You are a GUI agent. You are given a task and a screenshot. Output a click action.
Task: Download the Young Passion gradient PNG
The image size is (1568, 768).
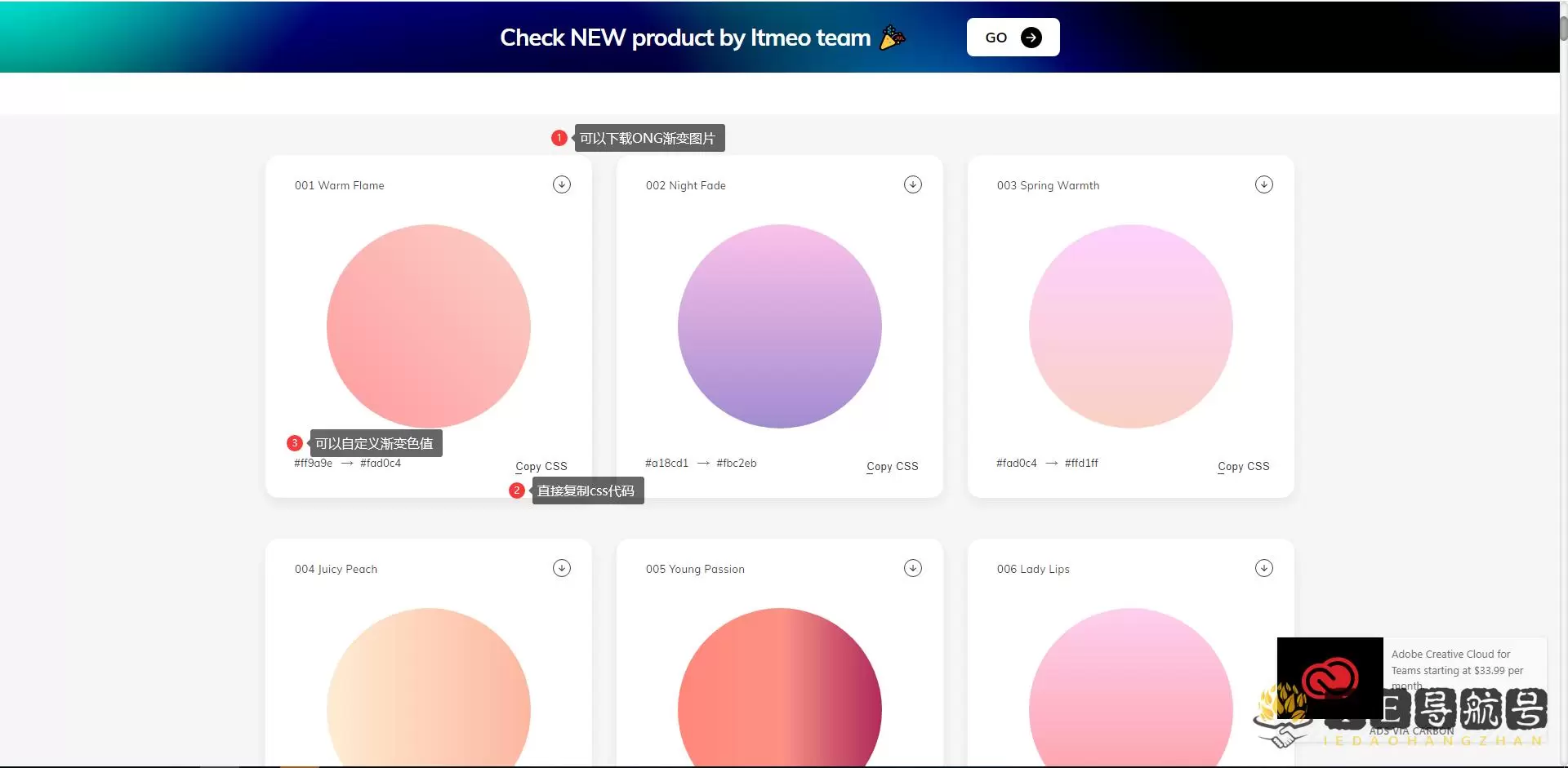(912, 568)
